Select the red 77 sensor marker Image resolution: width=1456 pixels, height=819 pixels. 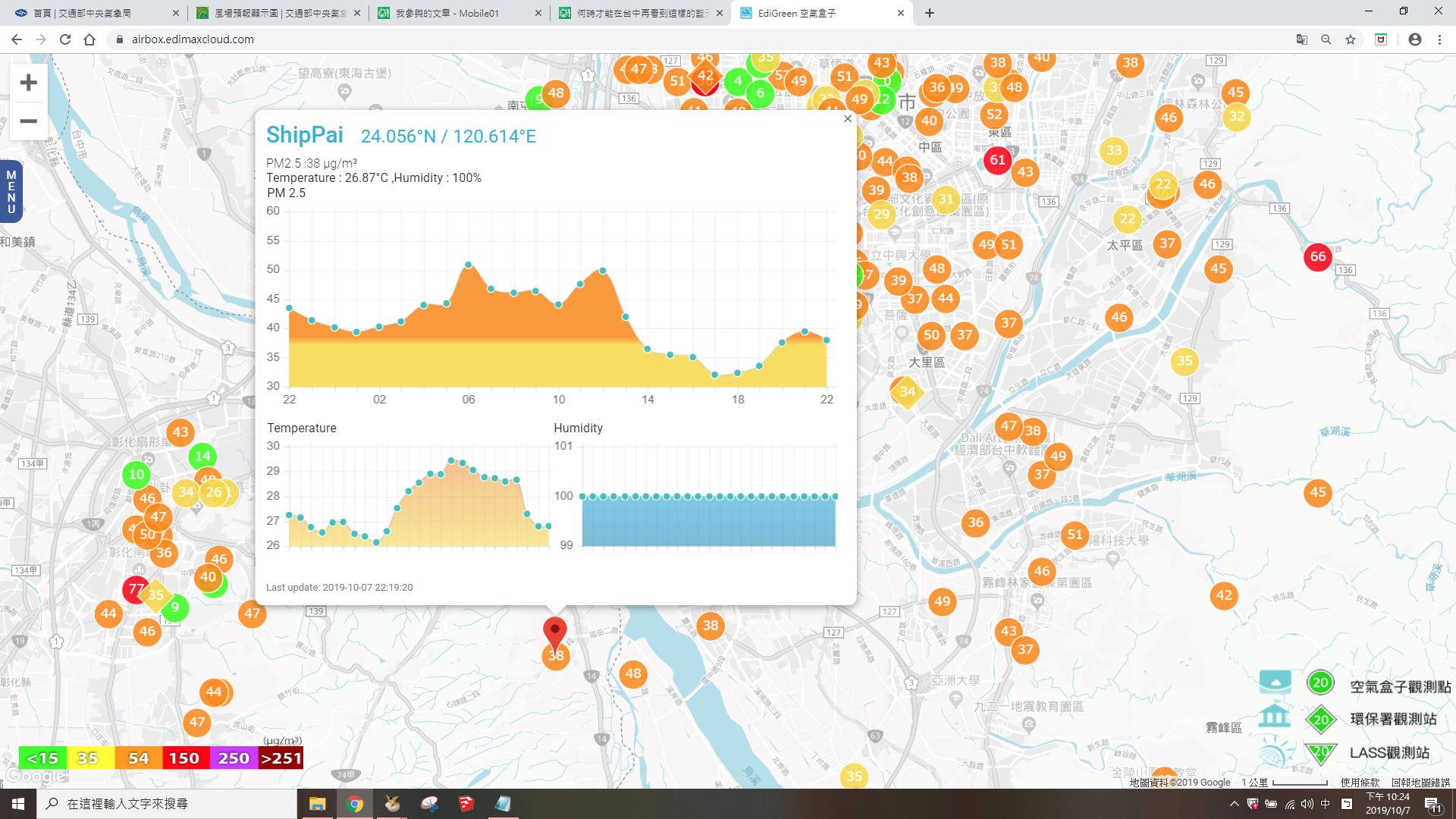tap(135, 588)
